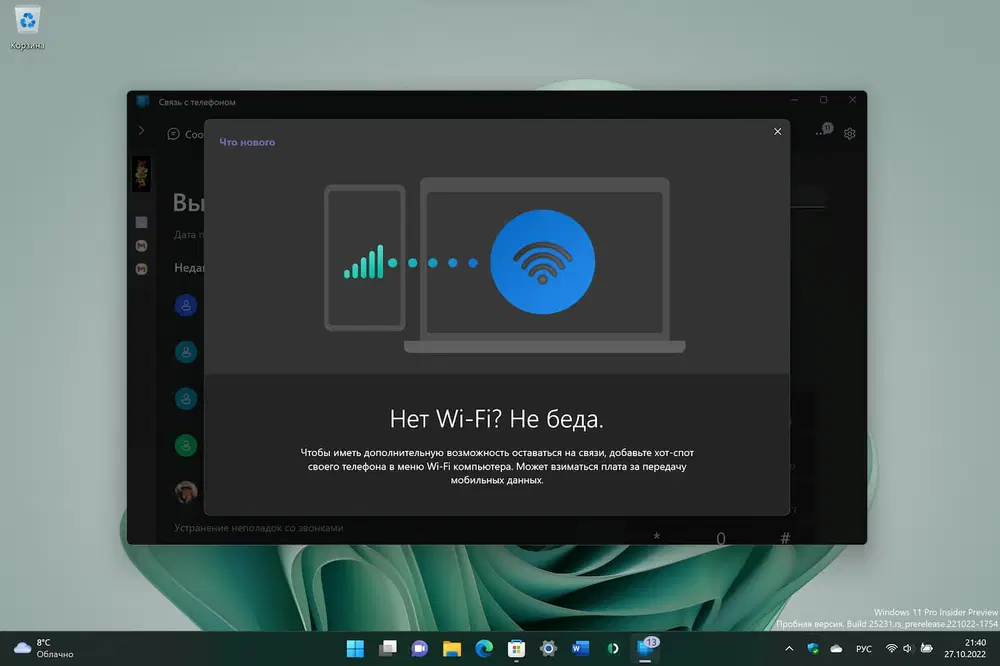Click the 'Что нового' heading label

(x=247, y=142)
